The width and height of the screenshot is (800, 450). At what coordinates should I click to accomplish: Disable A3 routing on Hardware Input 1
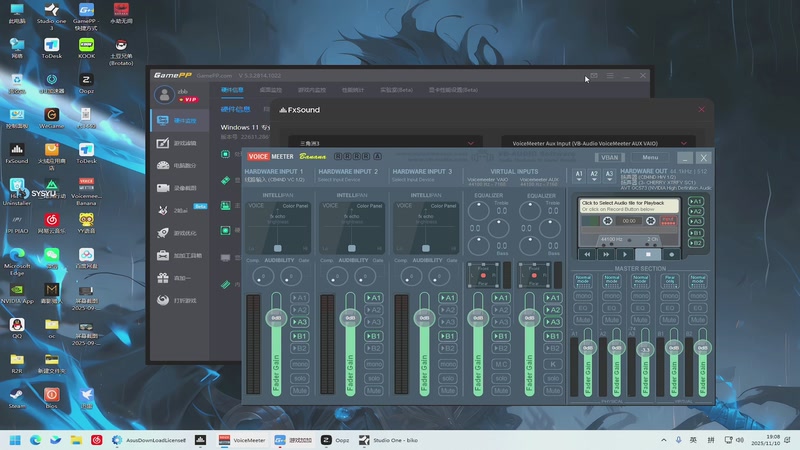[x=299, y=322]
